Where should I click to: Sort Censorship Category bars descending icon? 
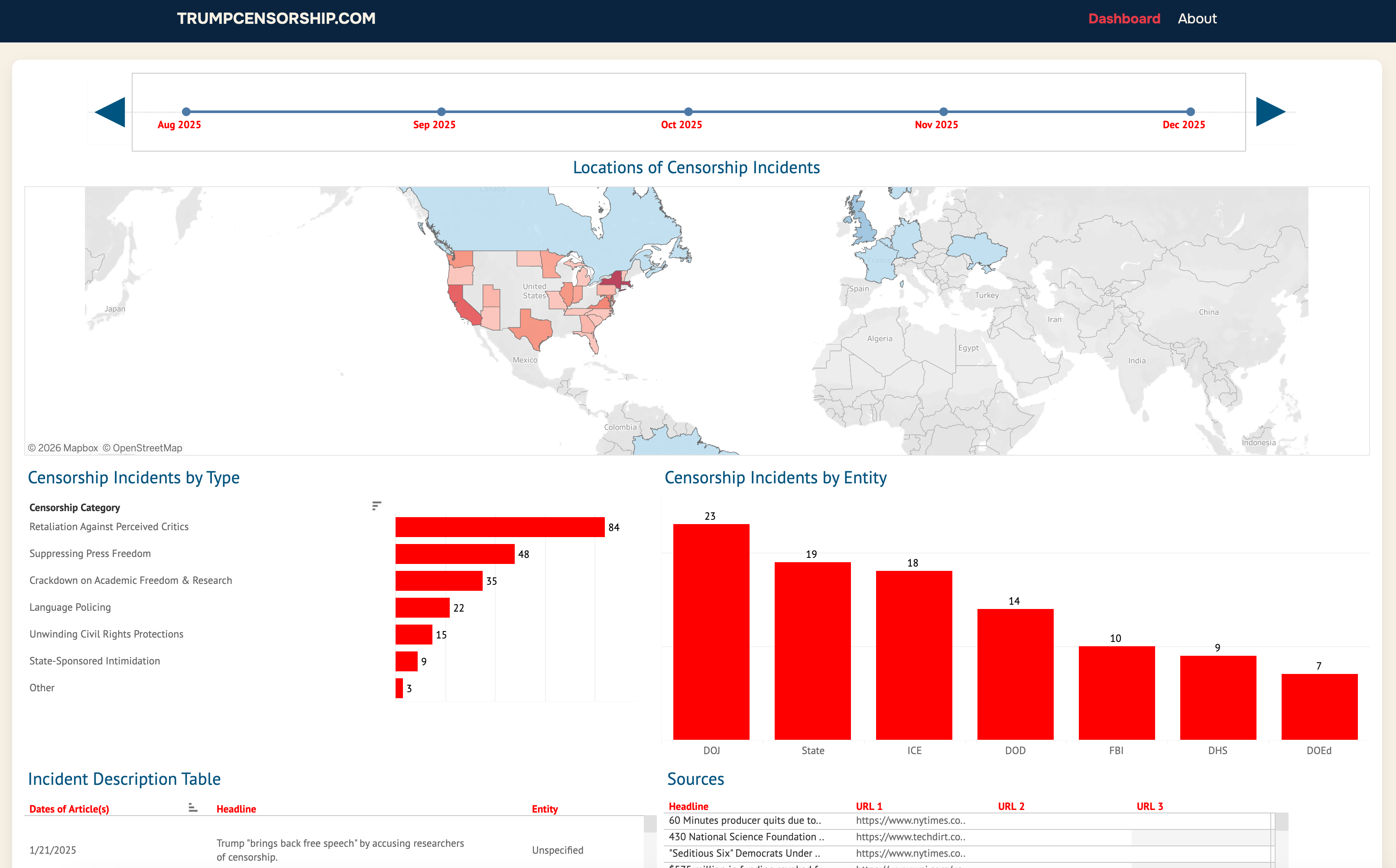pyautogui.click(x=377, y=506)
